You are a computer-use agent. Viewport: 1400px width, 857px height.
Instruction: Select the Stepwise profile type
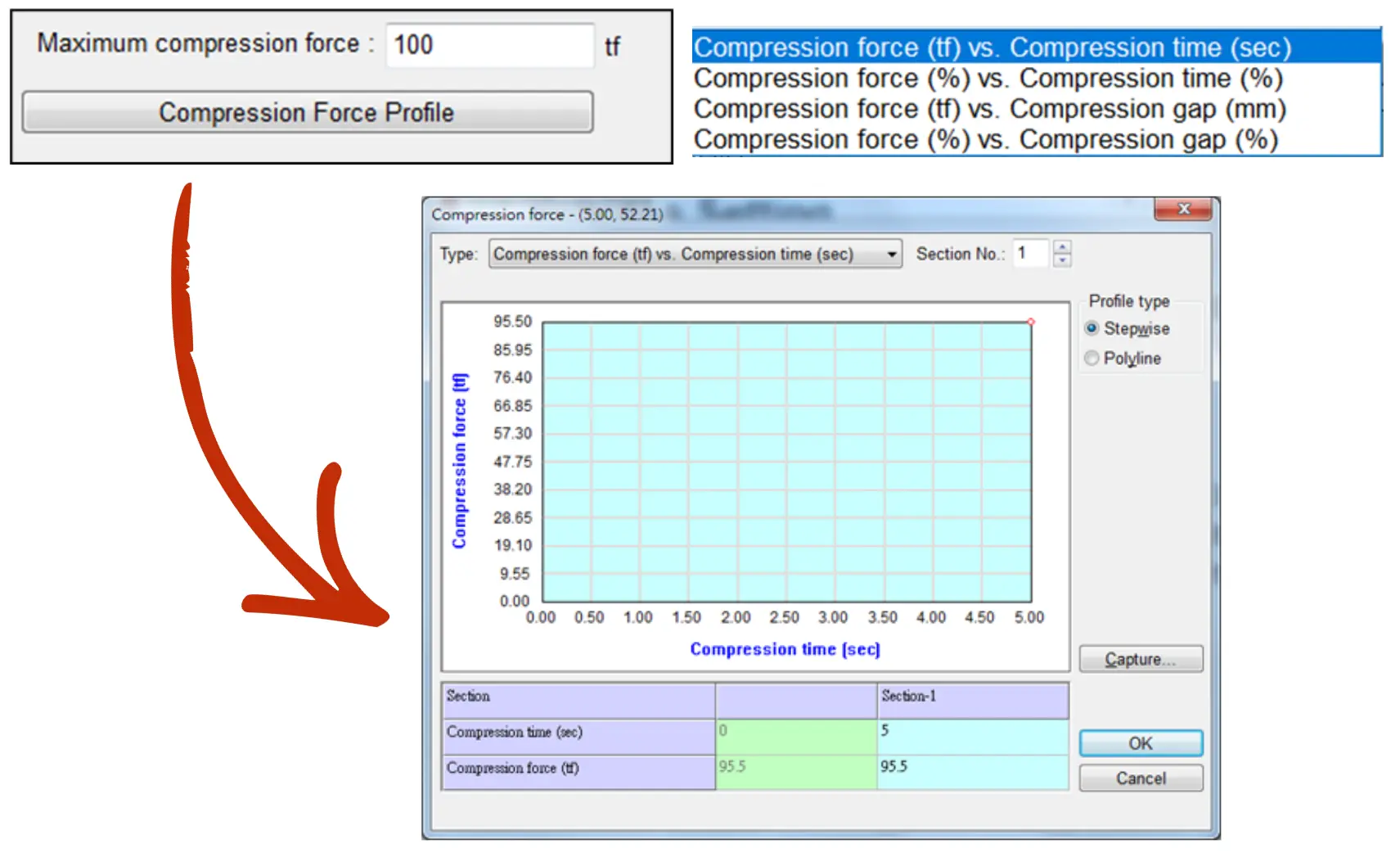point(1092,328)
